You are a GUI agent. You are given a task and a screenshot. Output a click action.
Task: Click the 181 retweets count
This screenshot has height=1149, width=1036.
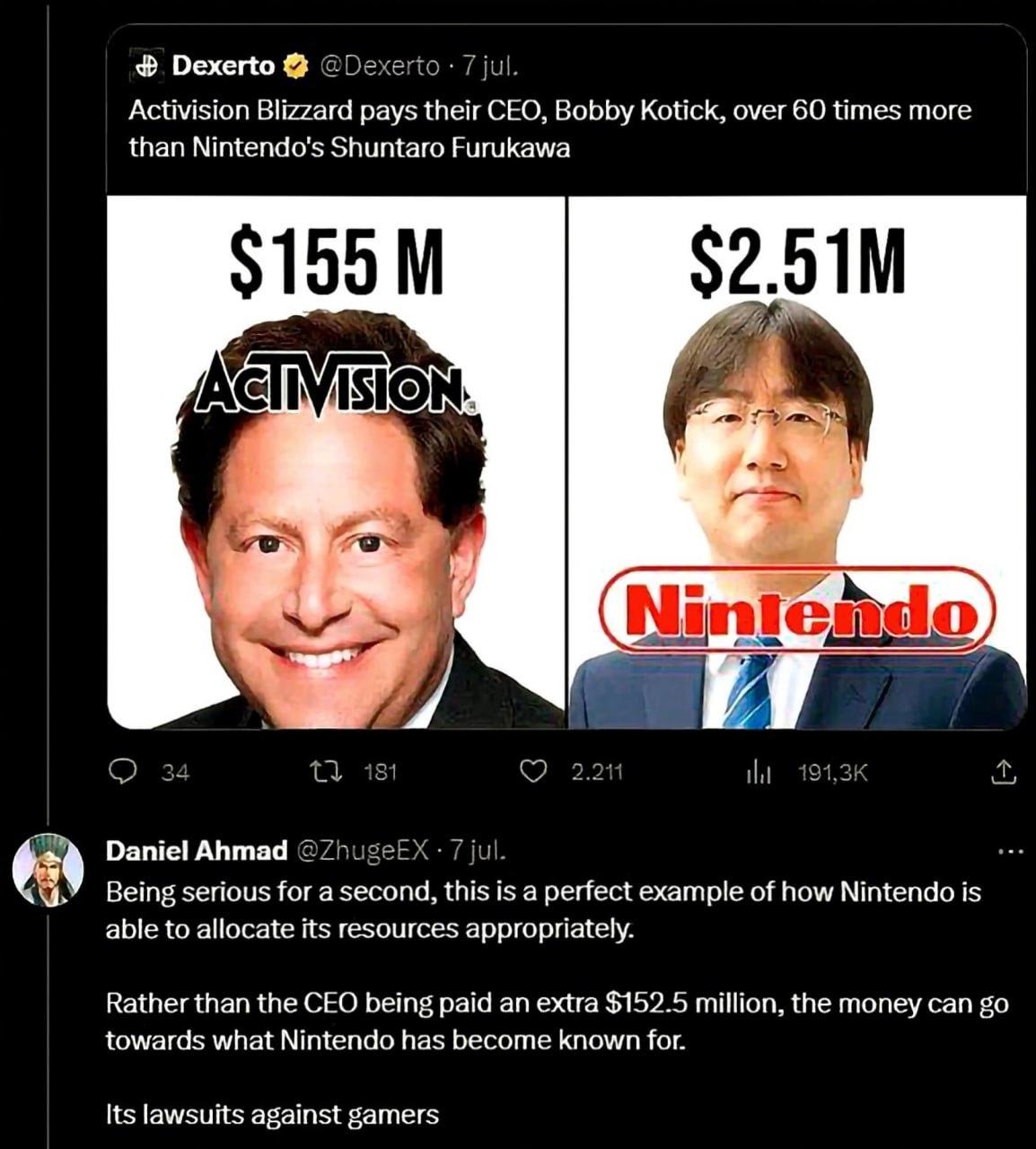click(x=381, y=772)
